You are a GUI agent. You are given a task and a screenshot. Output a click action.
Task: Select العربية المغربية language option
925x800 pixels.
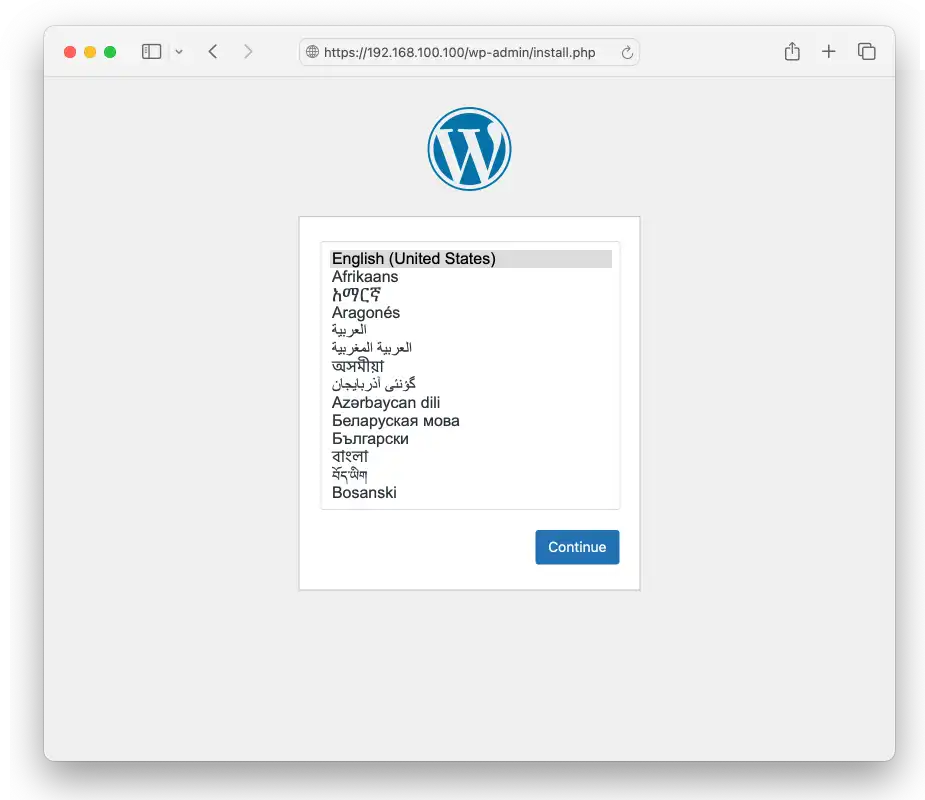(x=471, y=349)
